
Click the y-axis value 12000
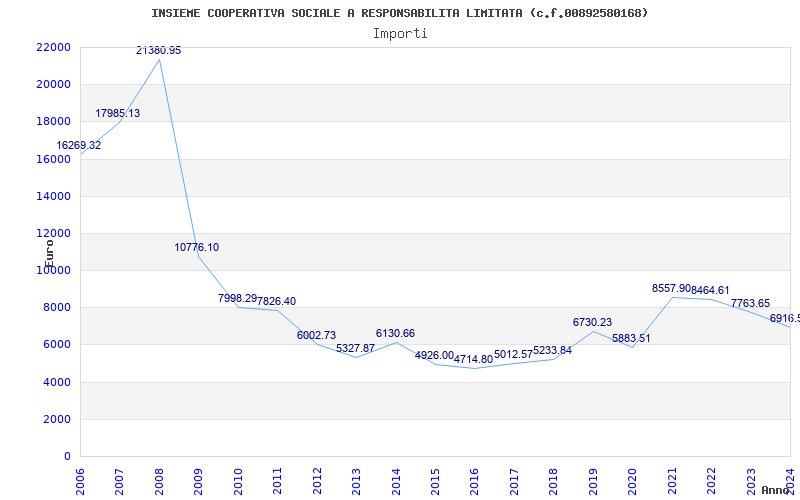54,234
